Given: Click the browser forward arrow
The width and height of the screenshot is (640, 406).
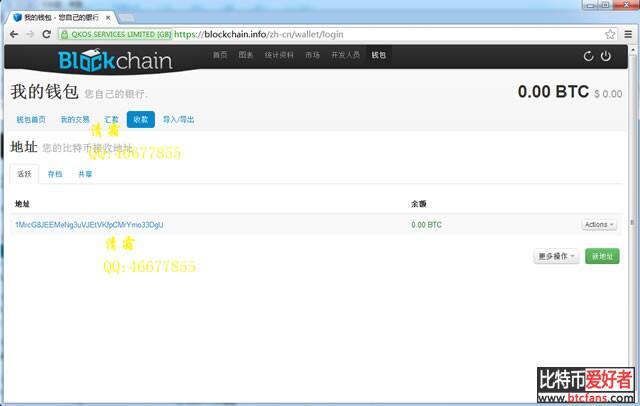Looking at the screenshot, I should 30,34.
